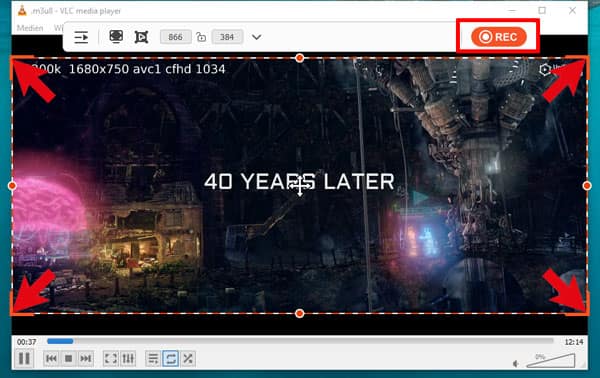Open extended settings equalizer icon
The image size is (600, 378).
coord(128,359)
